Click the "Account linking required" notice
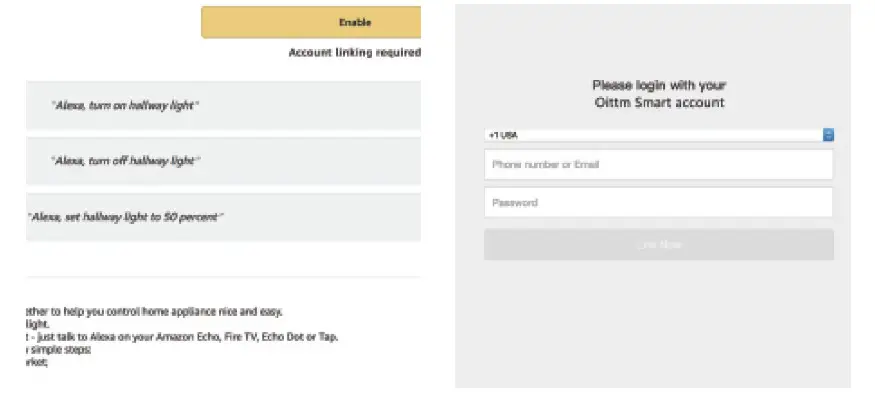 pos(354,52)
